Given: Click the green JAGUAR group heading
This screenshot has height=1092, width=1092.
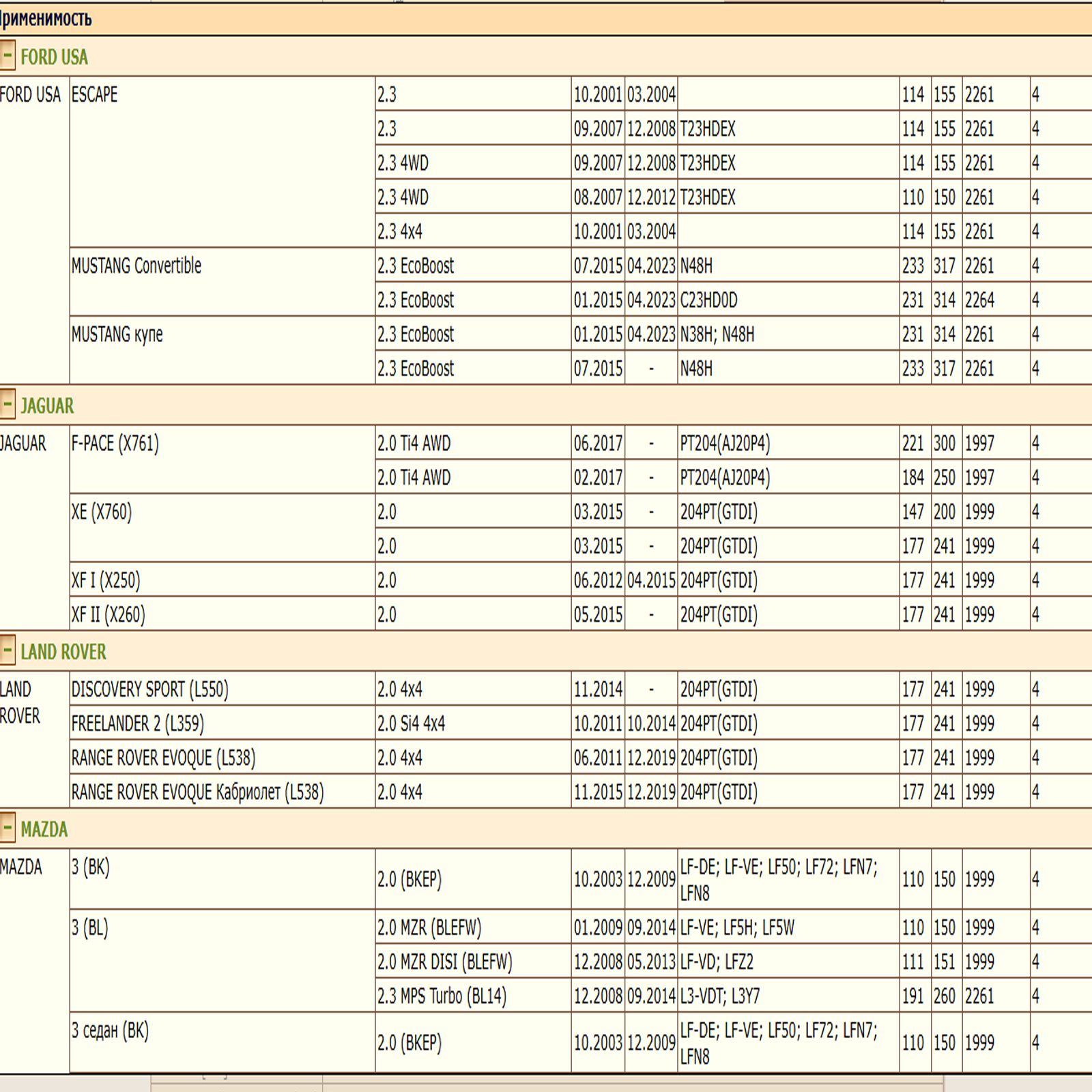Looking at the screenshot, I should coord(46,405).
